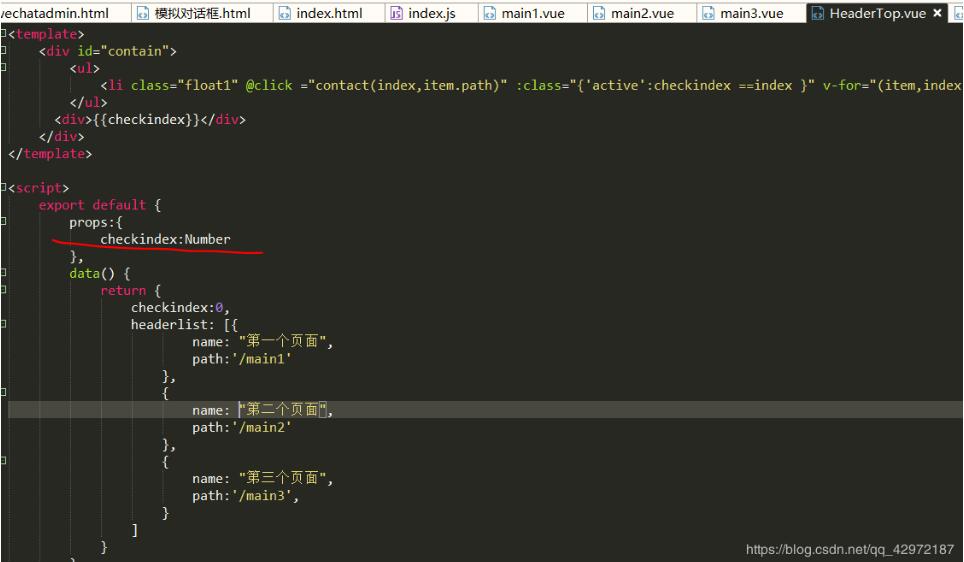
Task: Close the HeaderTop.vue tab
Action: [x=937, y=13]
